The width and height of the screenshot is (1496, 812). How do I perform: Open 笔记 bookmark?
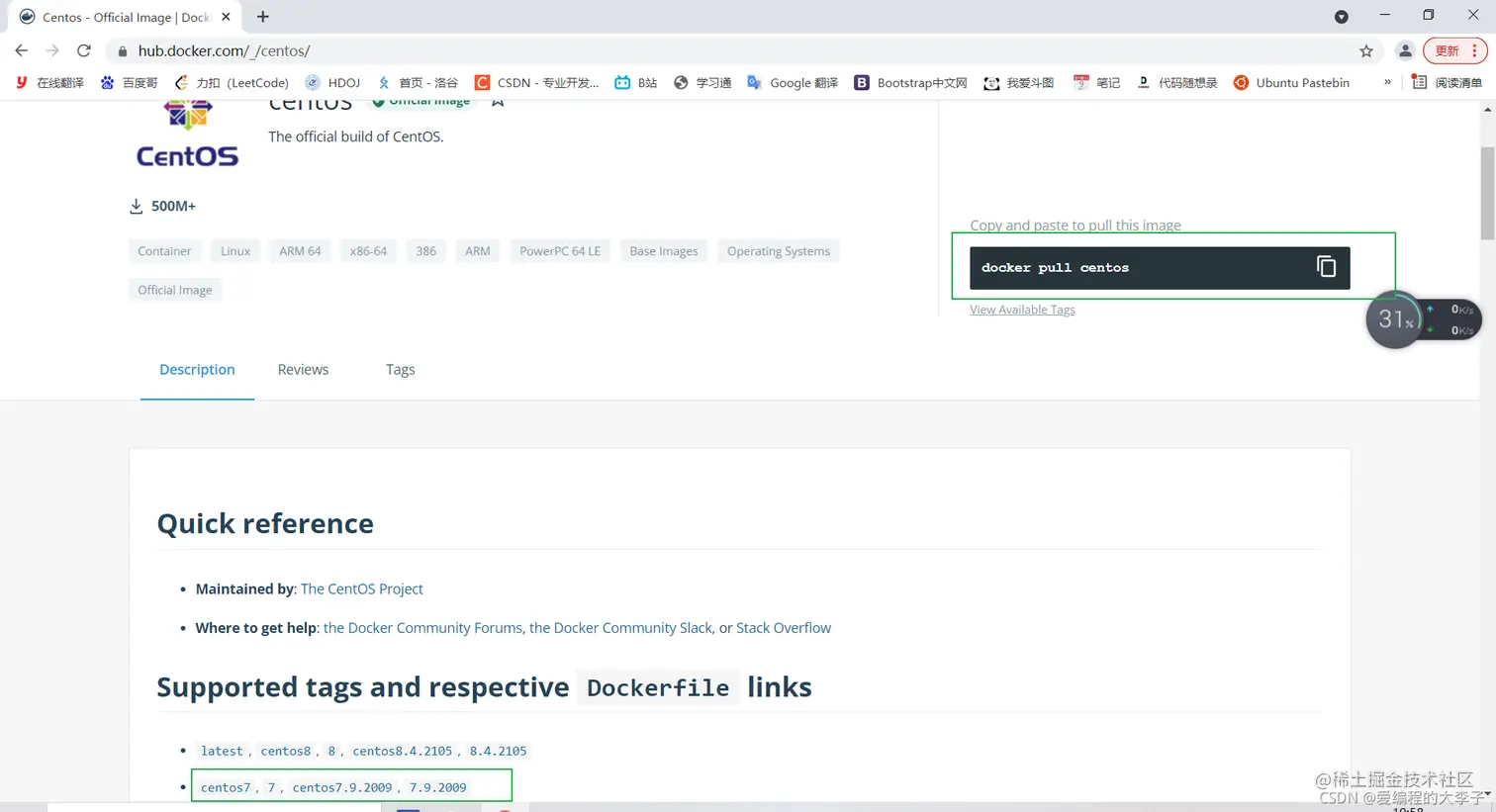(1097, 83)
